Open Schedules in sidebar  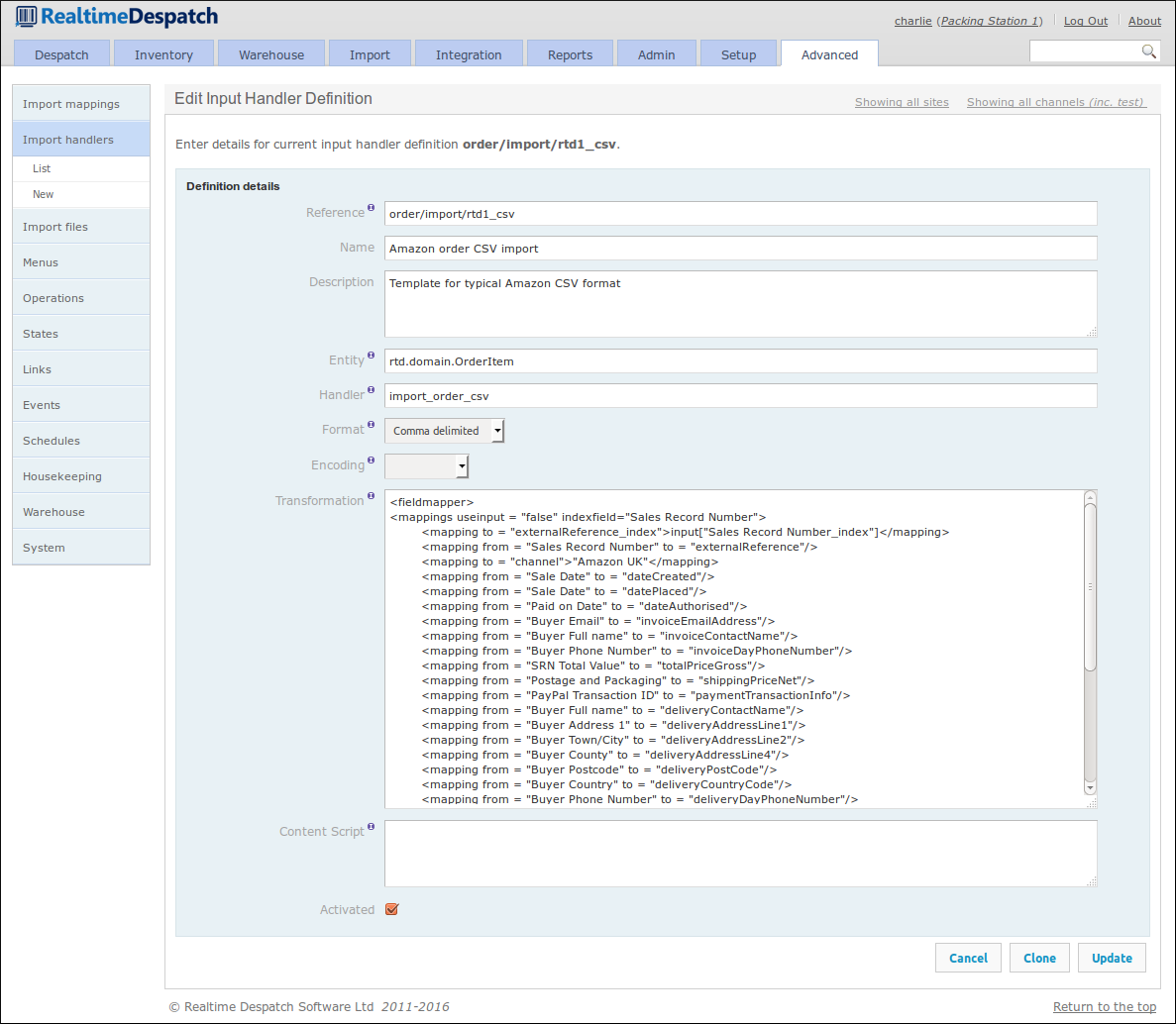coord(81,440)
